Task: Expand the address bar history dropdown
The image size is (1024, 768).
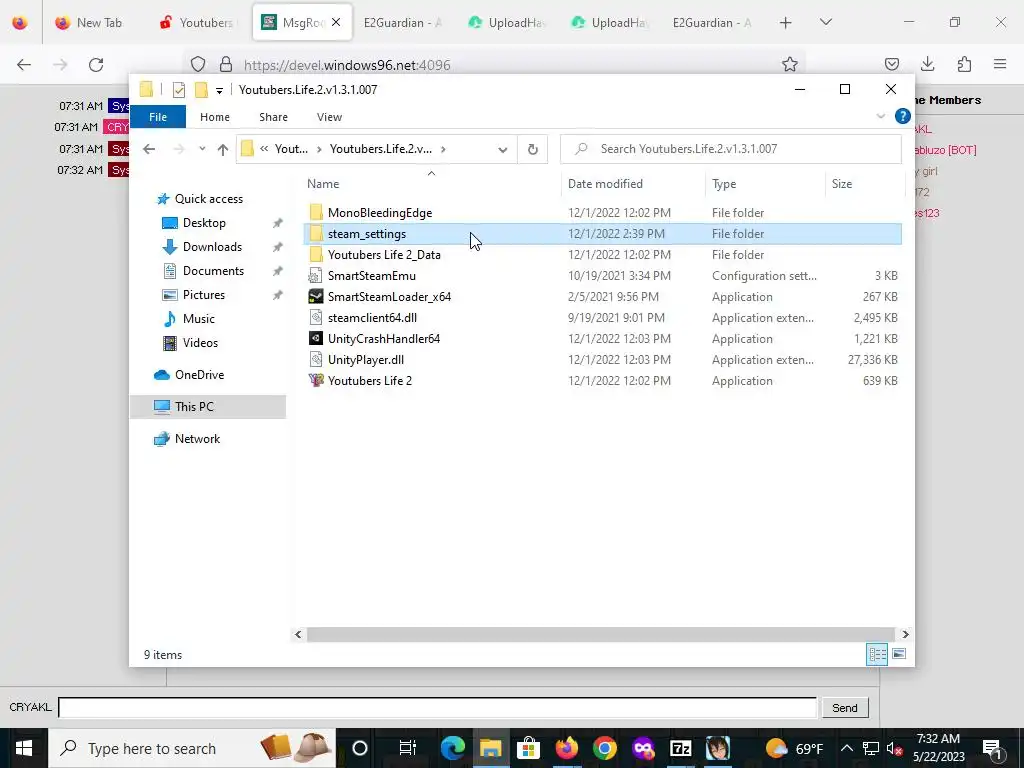Action: (x=503, y=150)
